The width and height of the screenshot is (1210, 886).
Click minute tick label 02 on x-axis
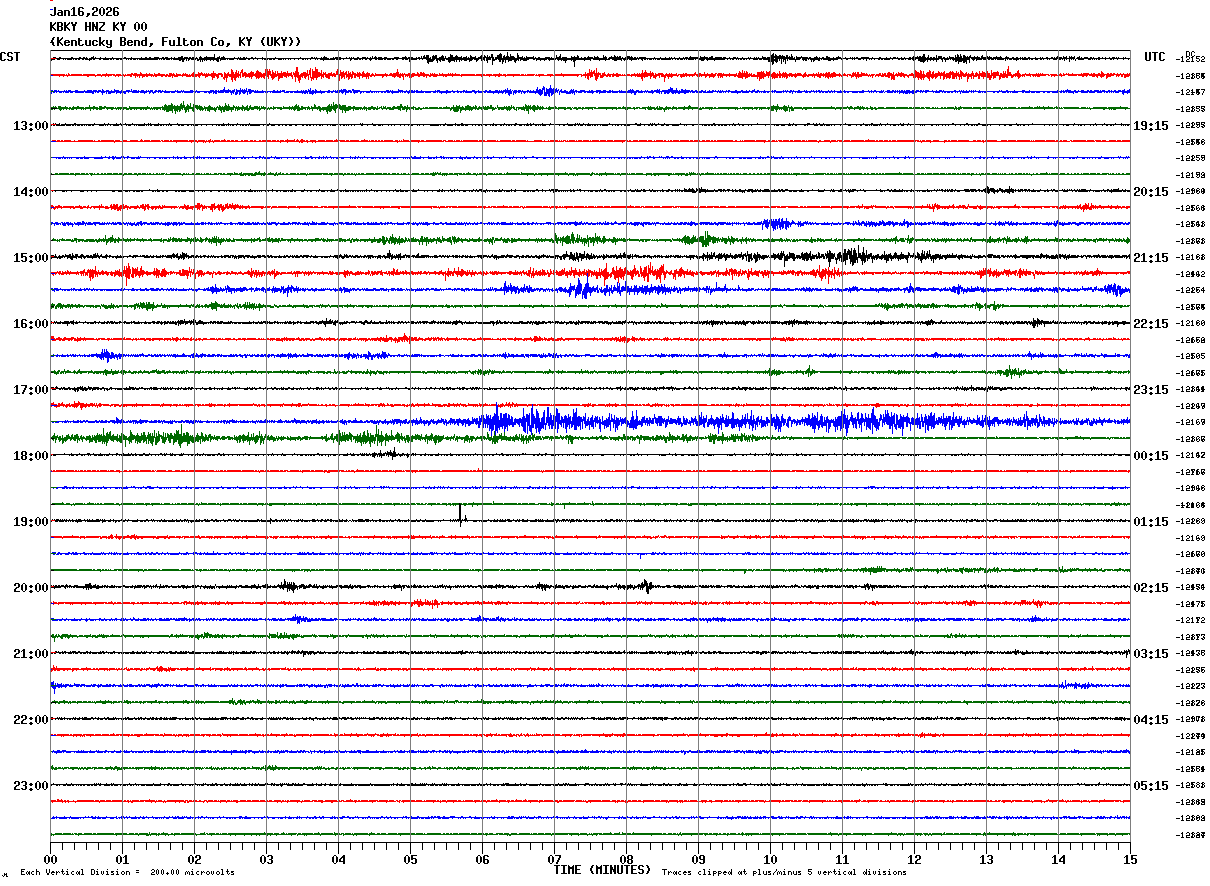pos(194,859)
